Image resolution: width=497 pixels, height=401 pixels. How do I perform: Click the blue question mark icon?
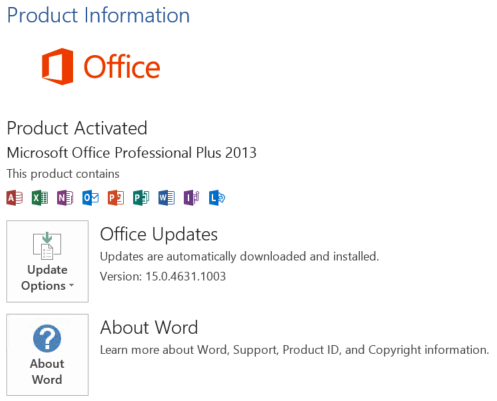click(47, 339)
